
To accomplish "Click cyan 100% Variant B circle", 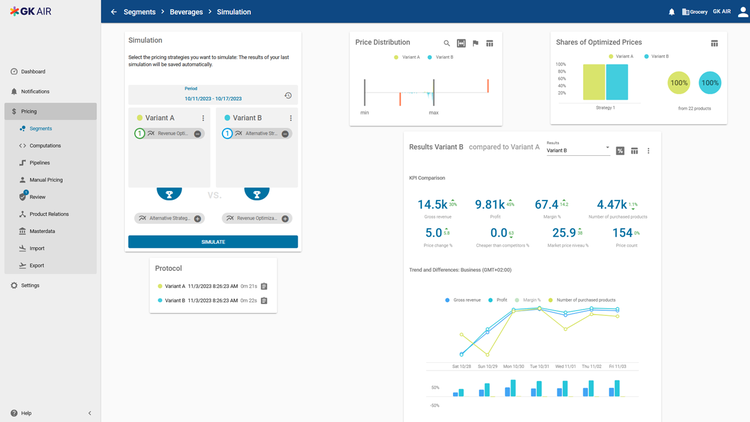I will point(710,83).
